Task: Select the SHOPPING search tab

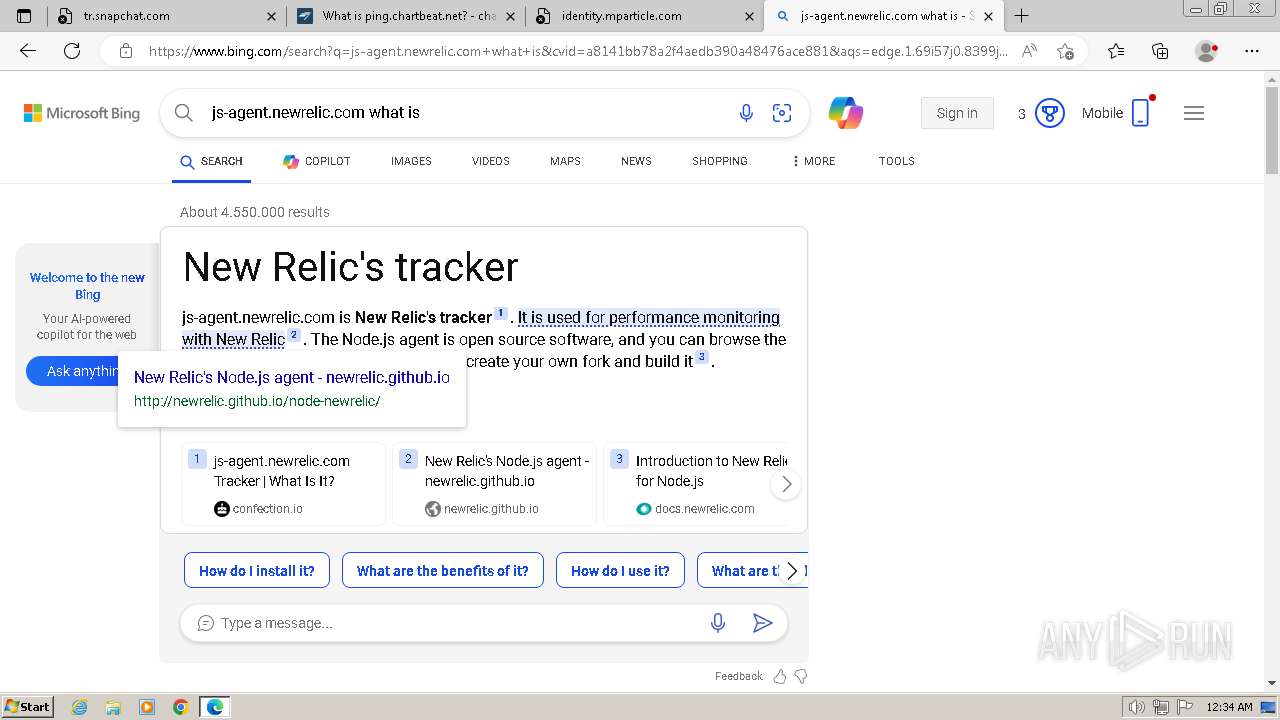Action: (720, 161)
